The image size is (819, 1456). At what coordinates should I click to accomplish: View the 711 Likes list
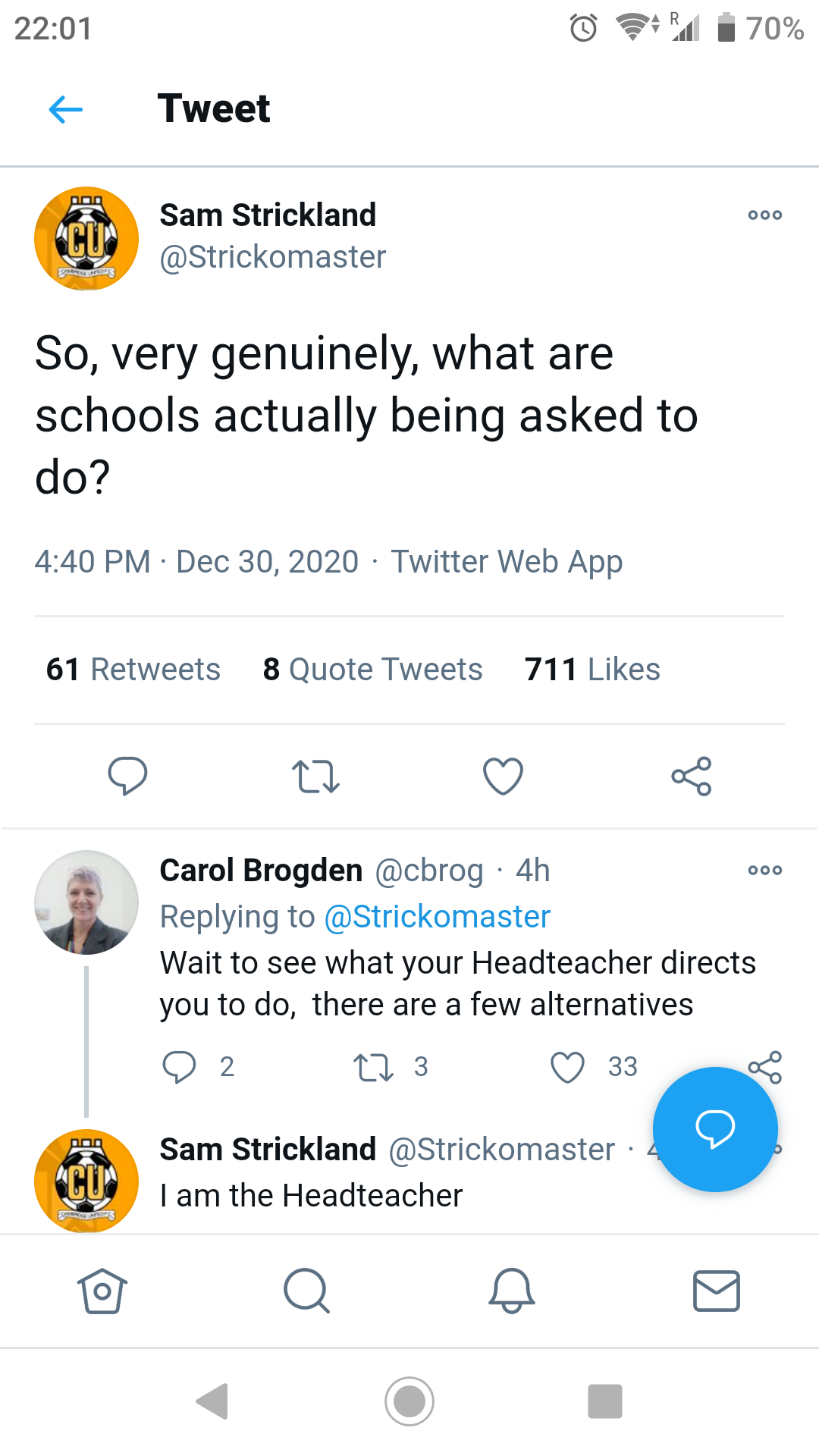point(592,670)
